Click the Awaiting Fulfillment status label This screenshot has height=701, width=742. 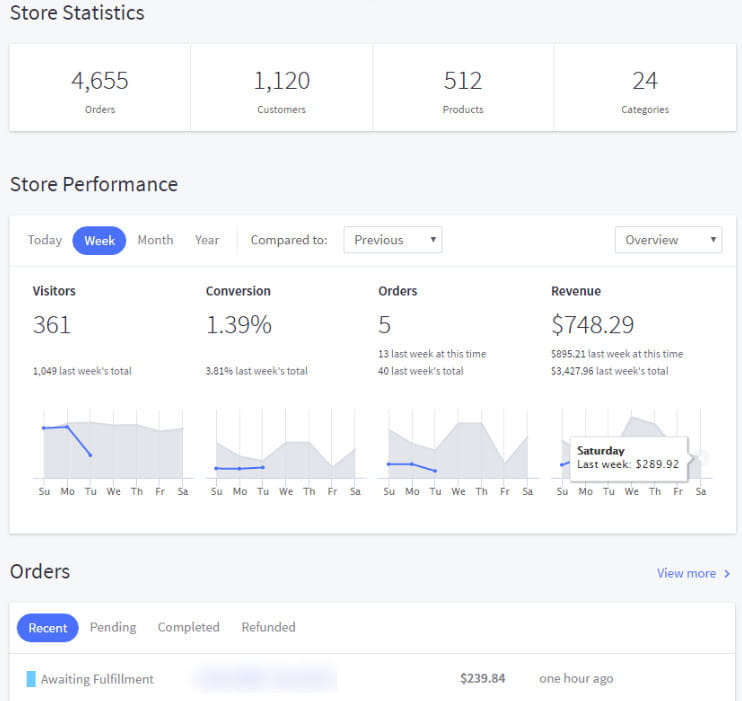pos(97,679)
